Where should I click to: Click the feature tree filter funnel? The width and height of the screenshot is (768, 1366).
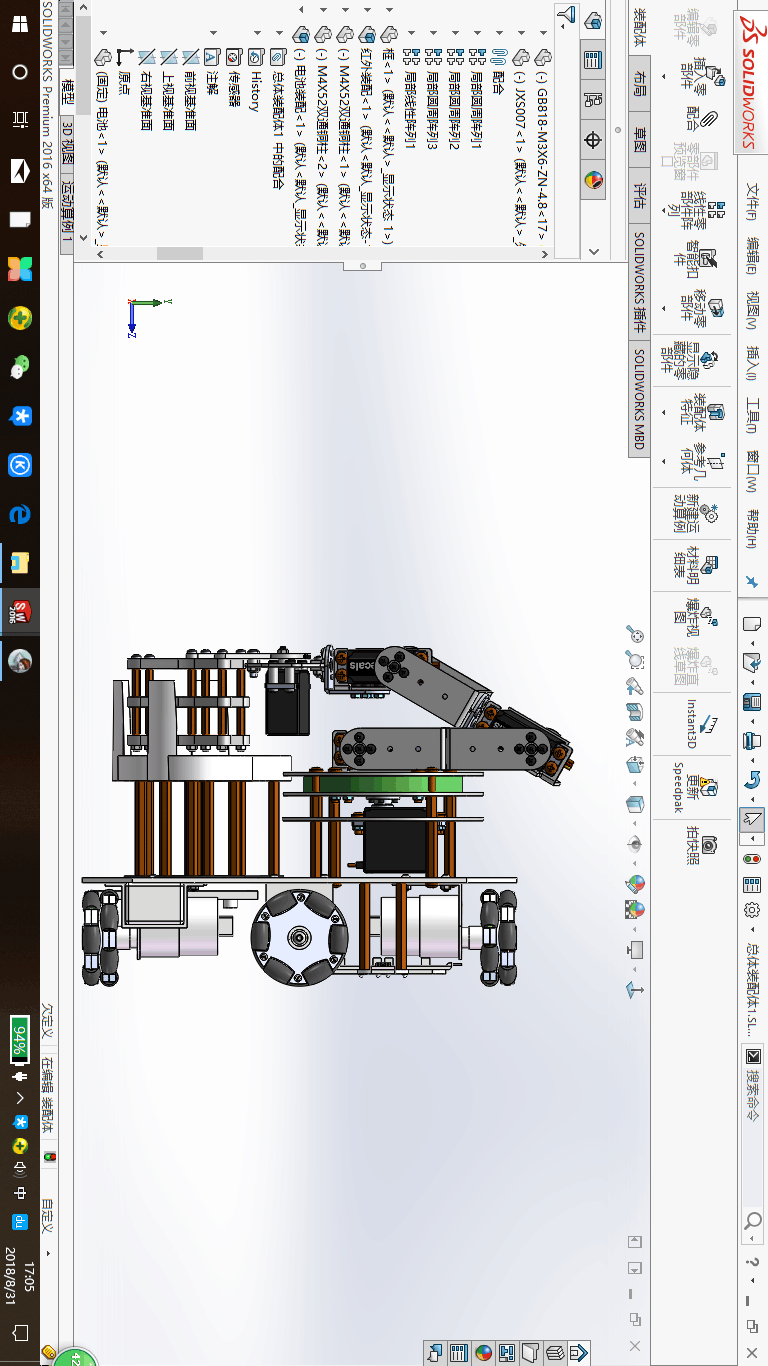coord(567,15)
